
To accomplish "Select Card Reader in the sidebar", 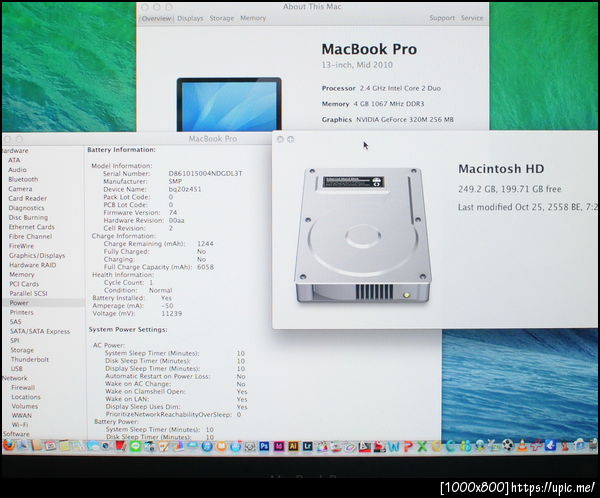I will click(28, 198).
